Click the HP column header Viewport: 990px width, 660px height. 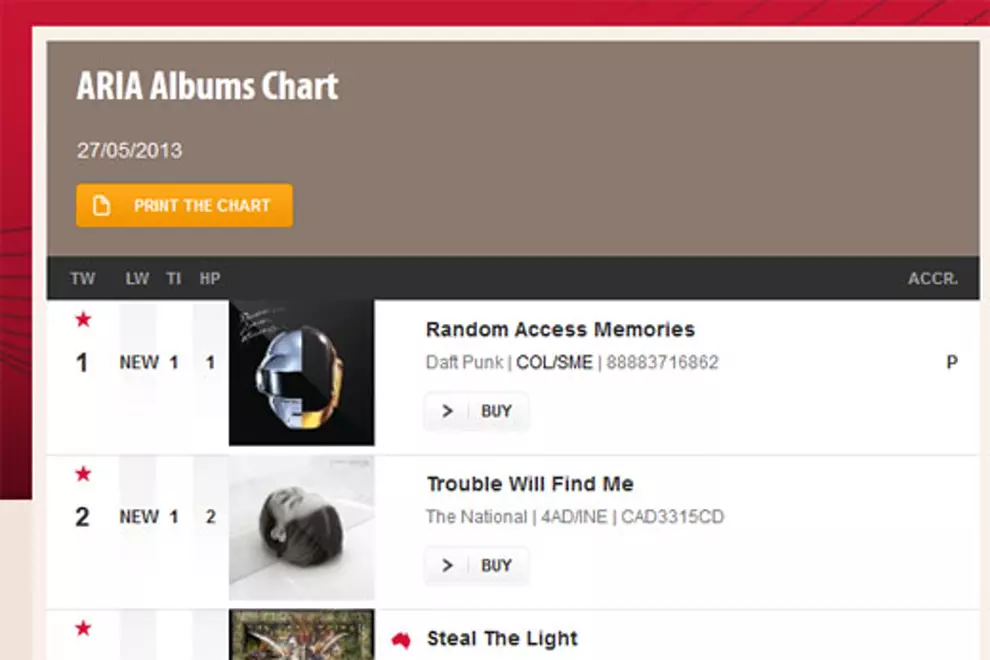coord(209,279)
